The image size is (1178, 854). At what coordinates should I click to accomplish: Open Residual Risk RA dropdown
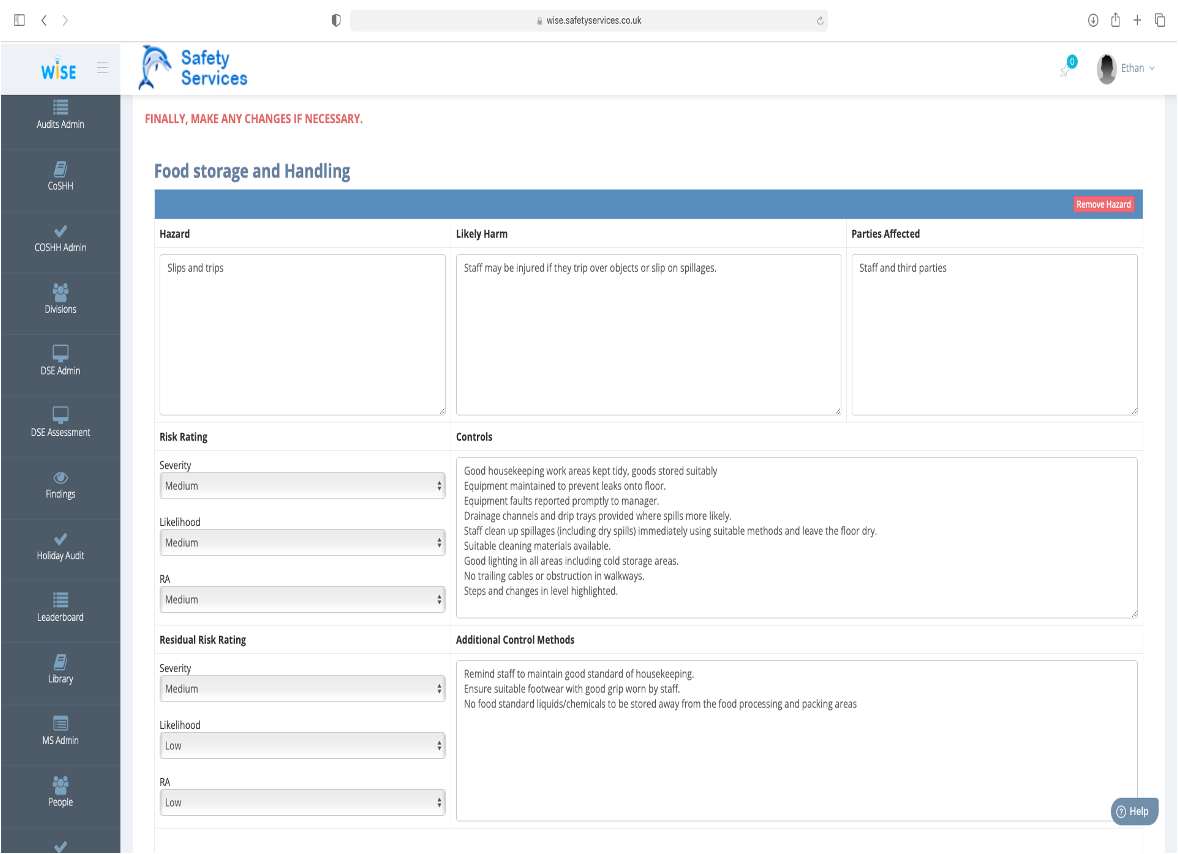point(302,802)
